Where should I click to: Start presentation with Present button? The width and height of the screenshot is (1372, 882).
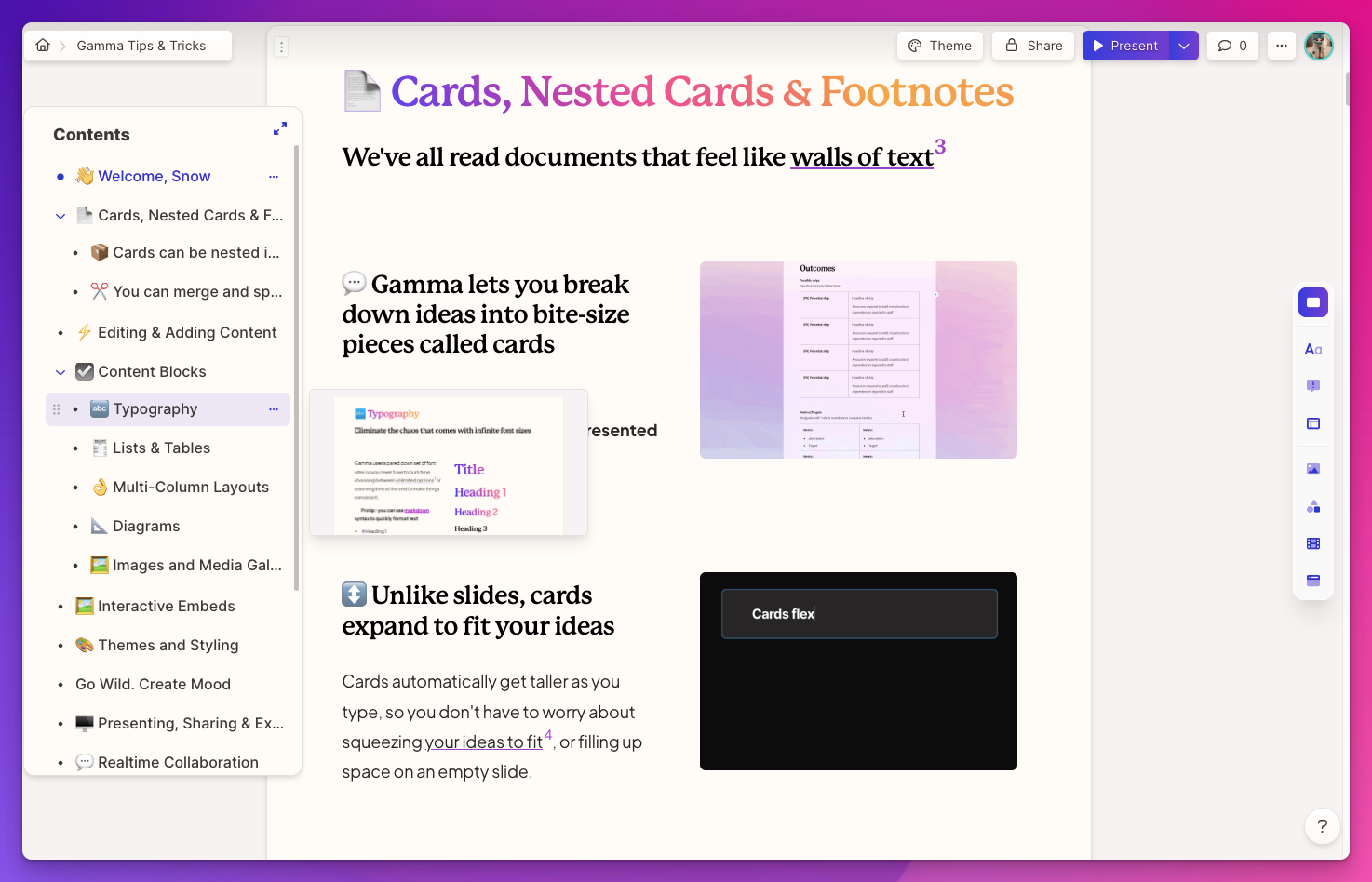[x=1125, y=46]
